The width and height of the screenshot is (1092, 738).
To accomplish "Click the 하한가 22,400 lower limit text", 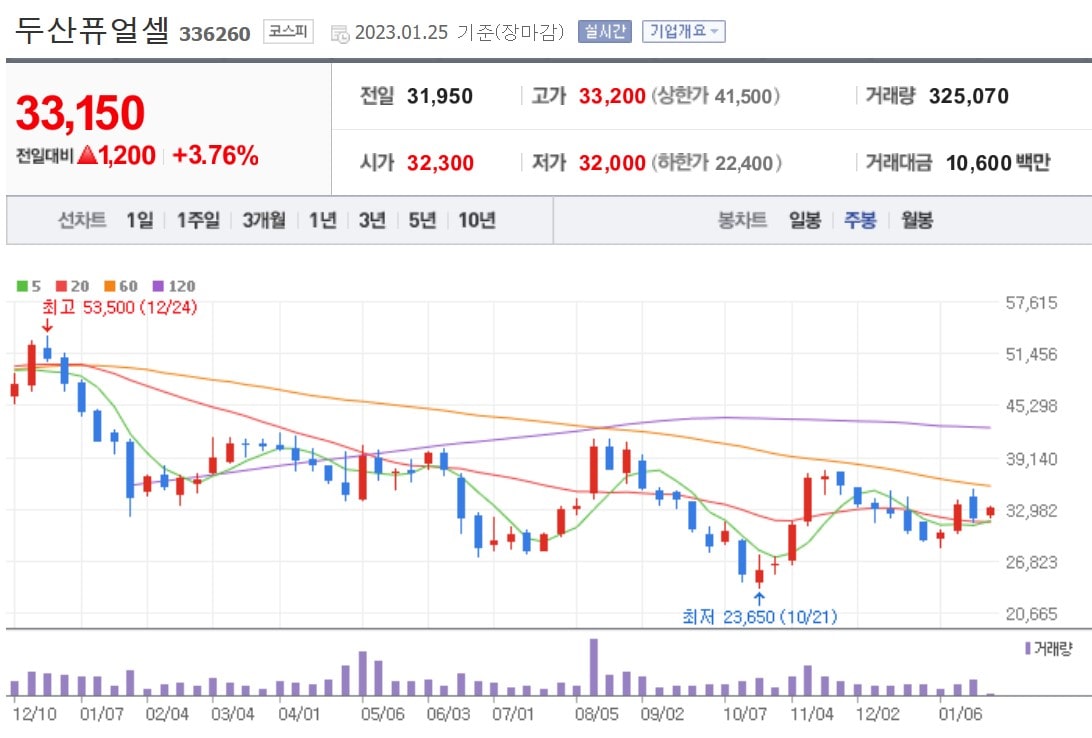I will tap(717, 163).
